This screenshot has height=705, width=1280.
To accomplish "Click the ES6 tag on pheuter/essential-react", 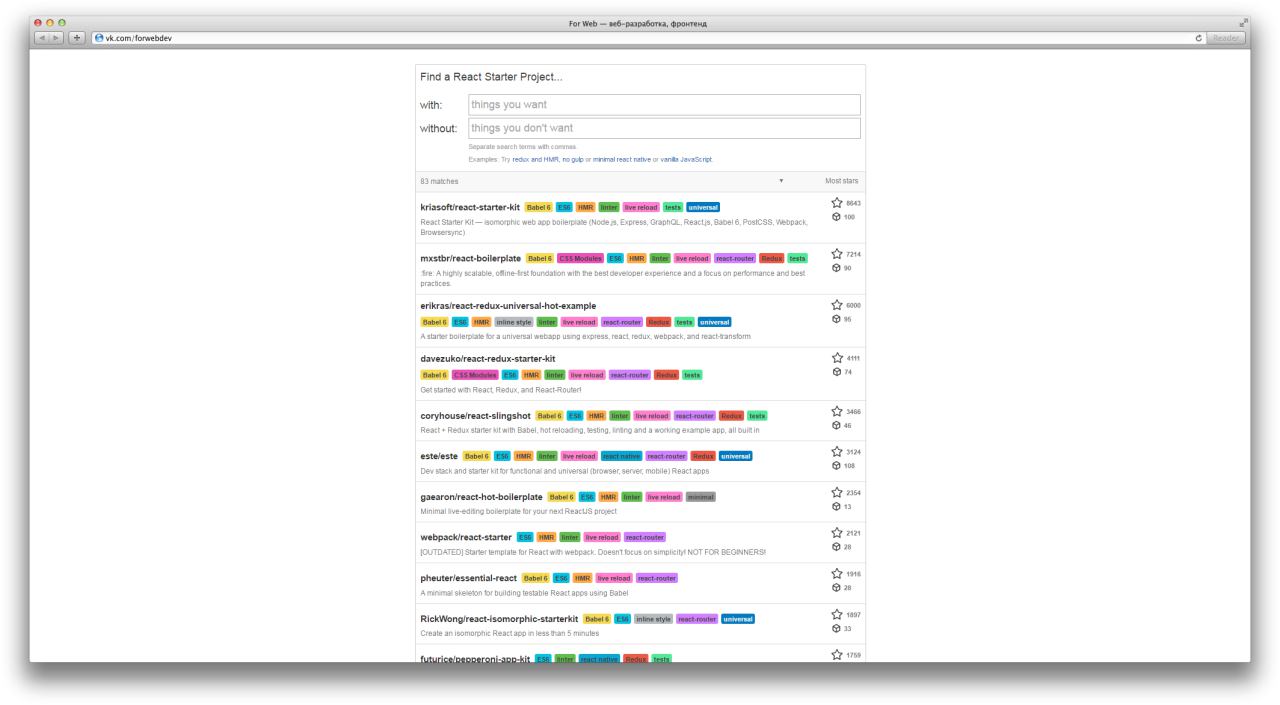I will (x=560, y=578).
